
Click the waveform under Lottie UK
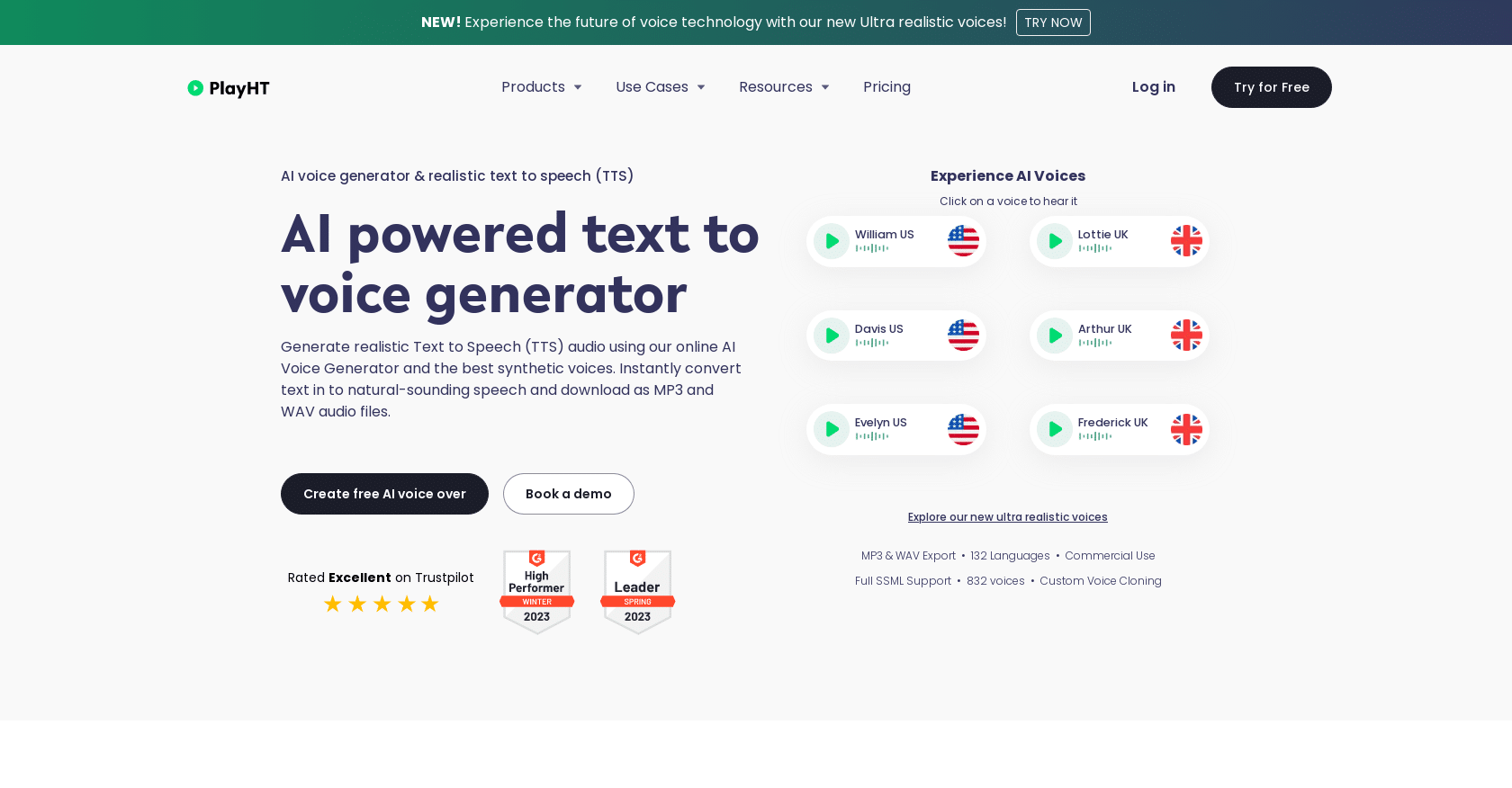pyautogui.click(x=1095, y=248)
